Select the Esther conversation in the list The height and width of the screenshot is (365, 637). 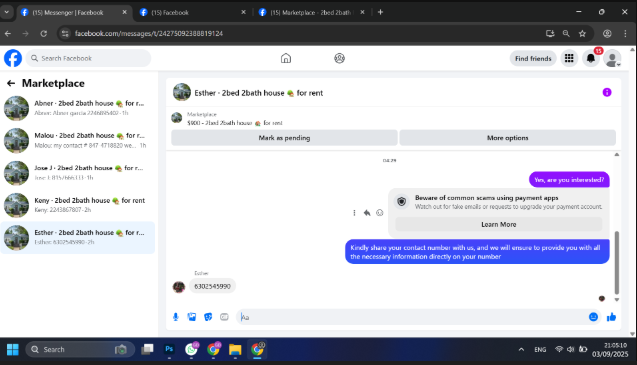[x=78, y=237]
